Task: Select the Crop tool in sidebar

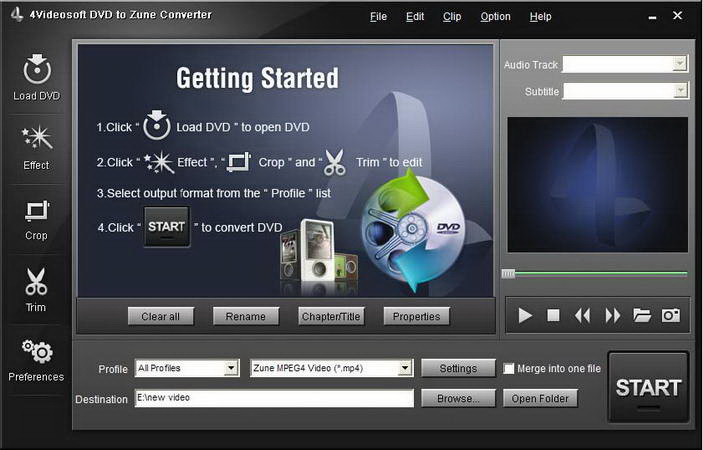Action: [x=36, y=220]
